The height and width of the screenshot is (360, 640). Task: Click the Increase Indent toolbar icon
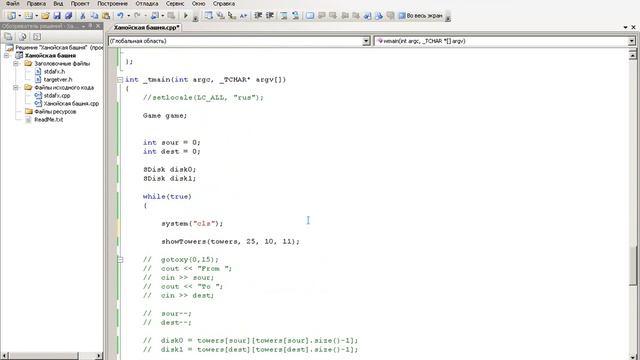coord(270,16)
